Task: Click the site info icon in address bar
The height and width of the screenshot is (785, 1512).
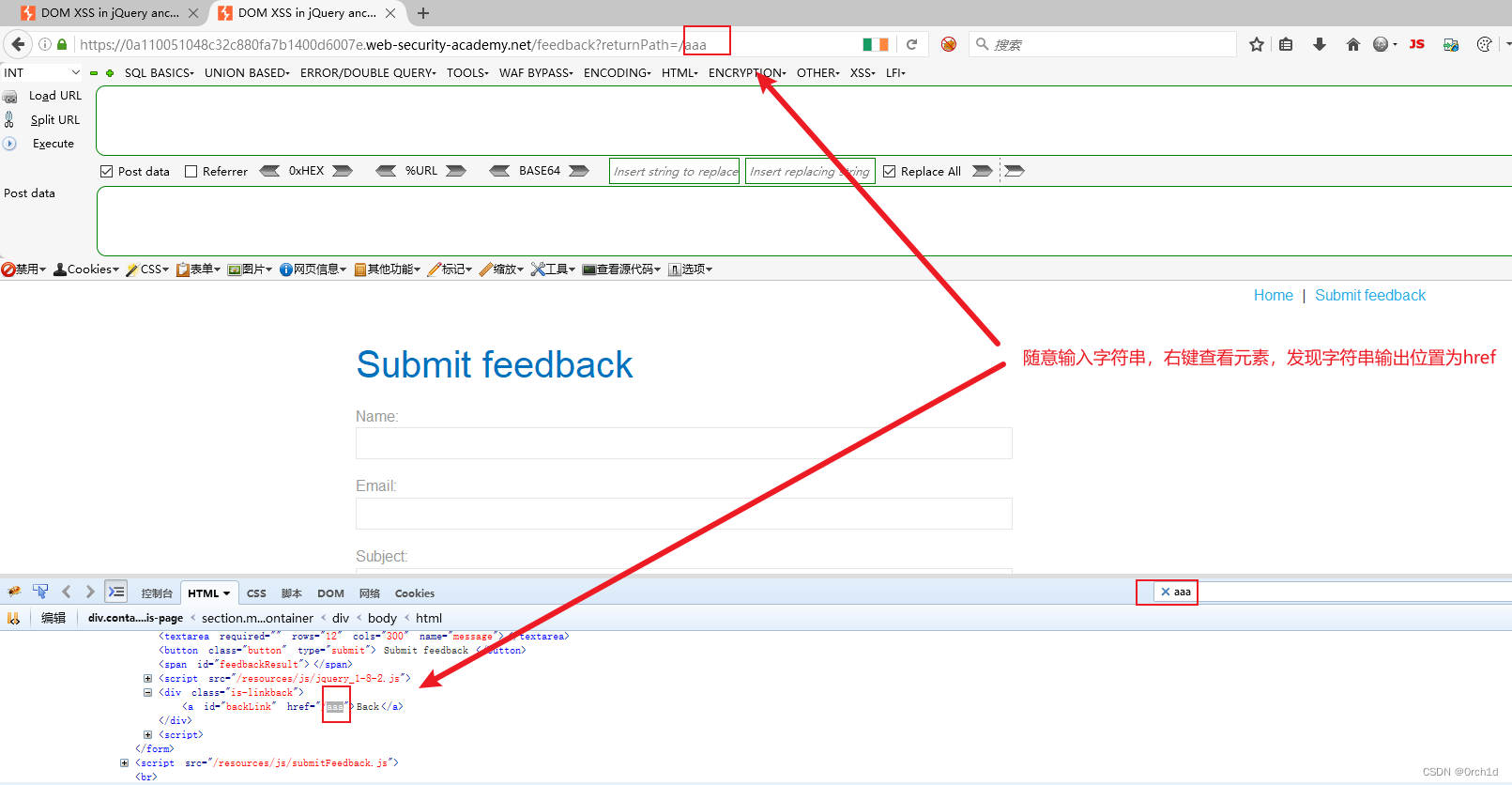Action: click(x=44, y=44)
